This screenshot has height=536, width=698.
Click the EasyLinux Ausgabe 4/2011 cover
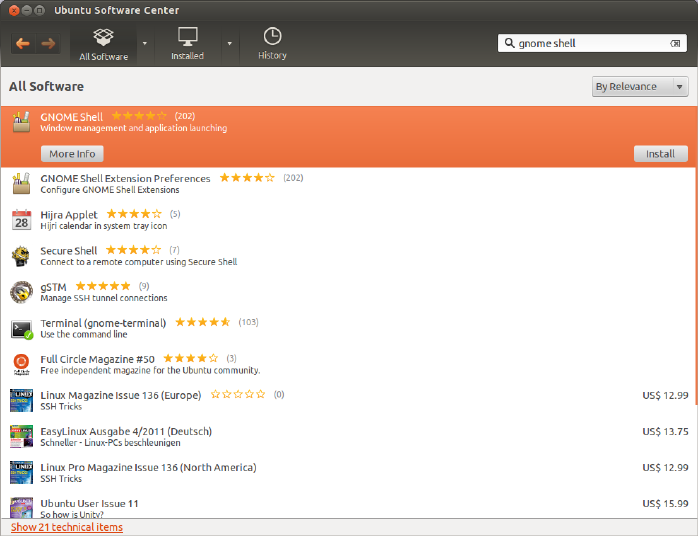[x=21, y=436]
